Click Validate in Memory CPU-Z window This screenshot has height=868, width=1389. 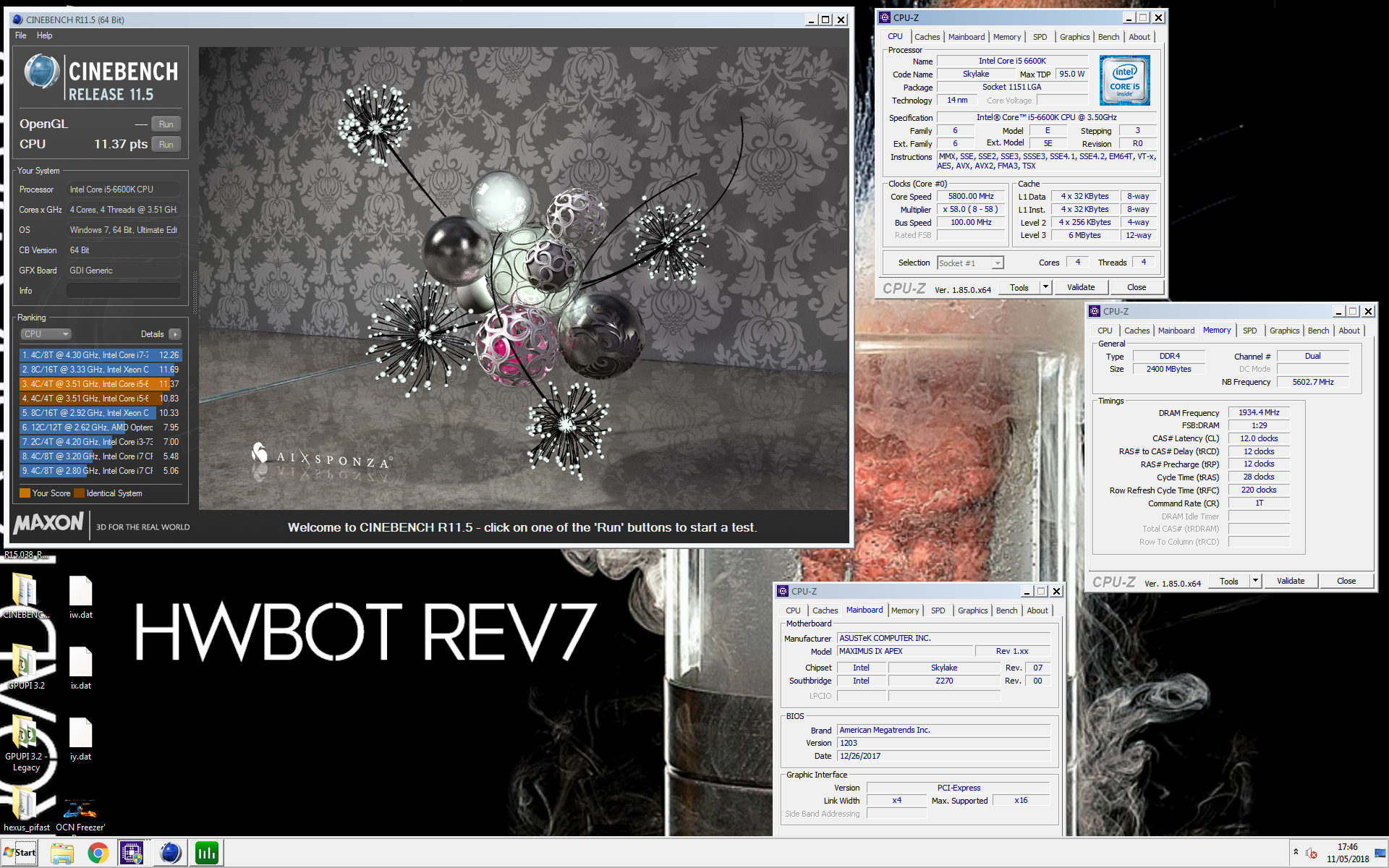pos(1291,581)
